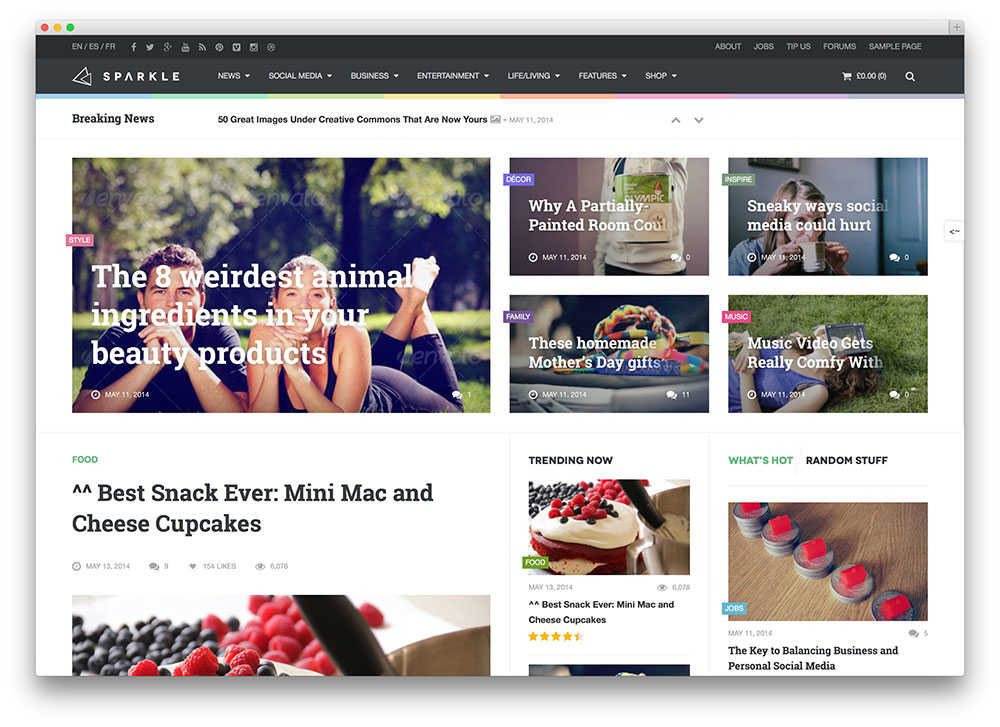This screenshot has height=727, width=1000.
Task: Switch to the Random Stuff tab
Action: click(846, 460)
